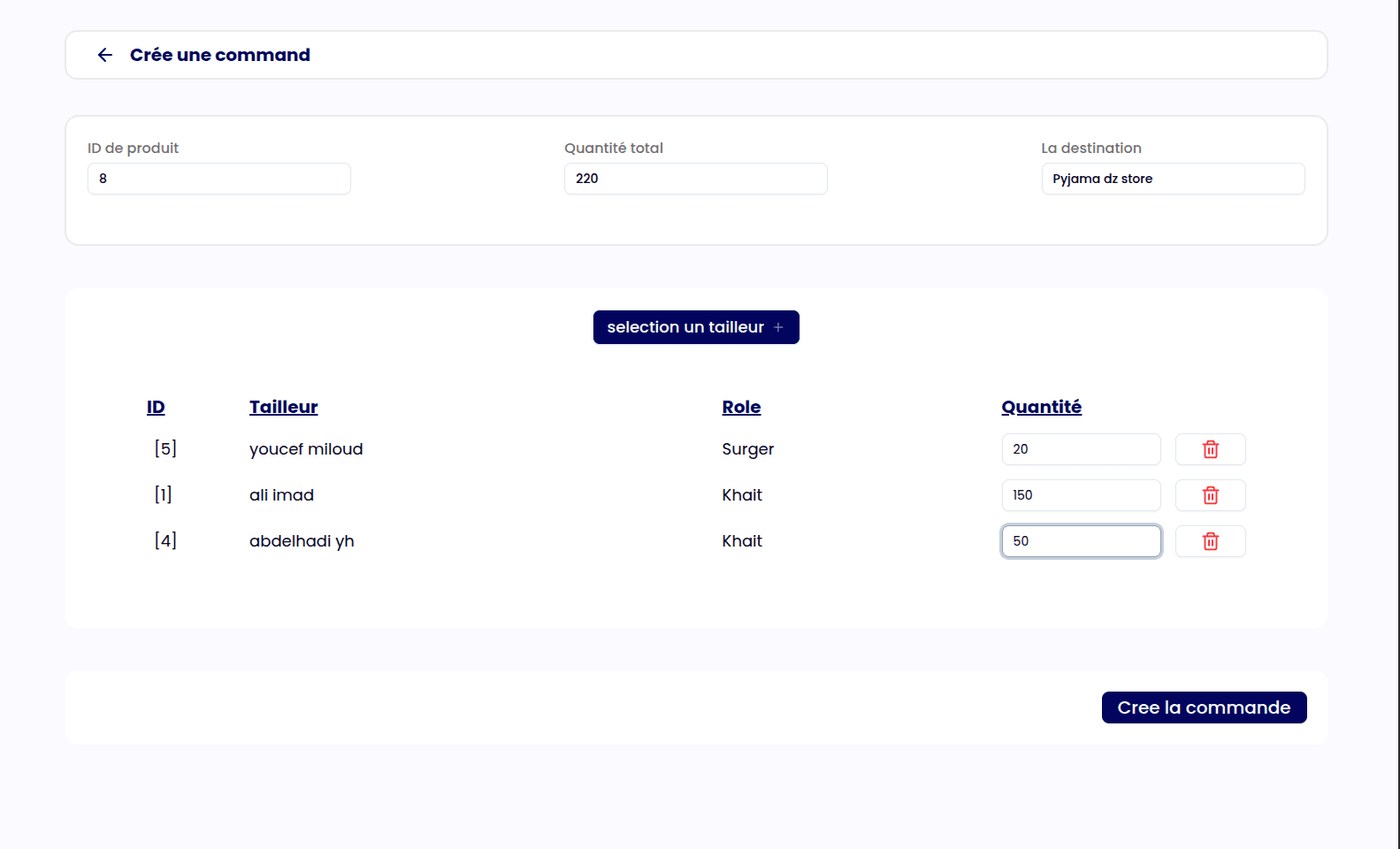Click the ID [5] cell
The height and width of the screenshot is (849, 1400).
(x=165, y=448)
